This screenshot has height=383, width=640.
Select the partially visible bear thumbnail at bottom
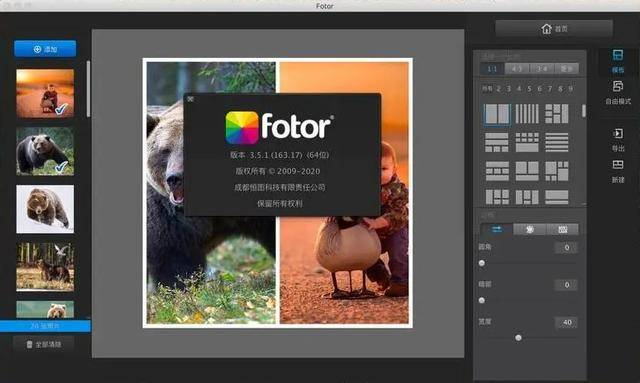(45, 310)
